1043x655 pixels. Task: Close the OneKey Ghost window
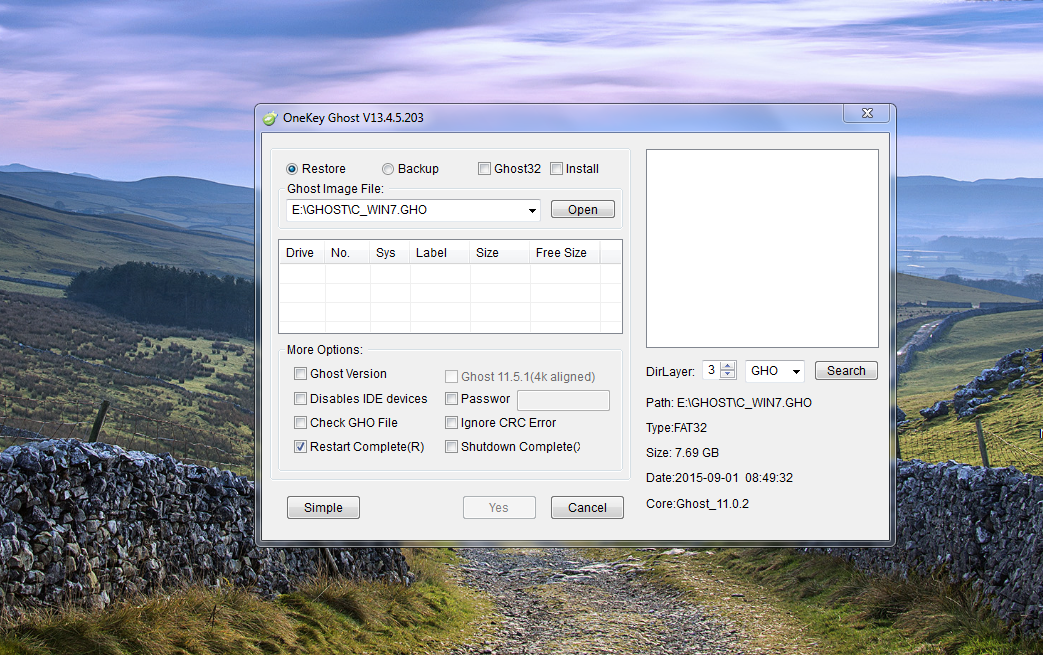click(867, 113)
